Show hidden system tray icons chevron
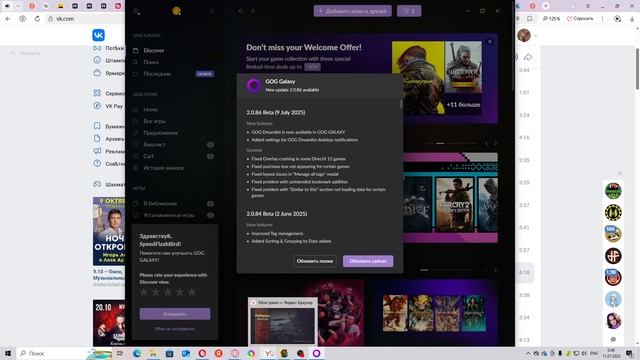 pos(528,353)
